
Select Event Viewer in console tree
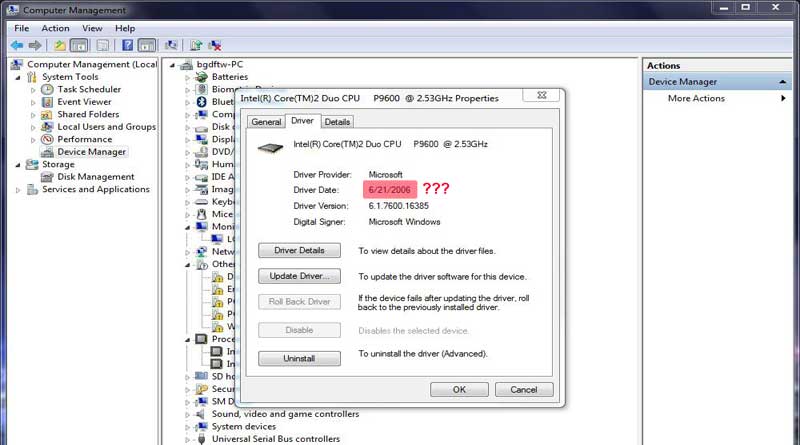[84, 102]
